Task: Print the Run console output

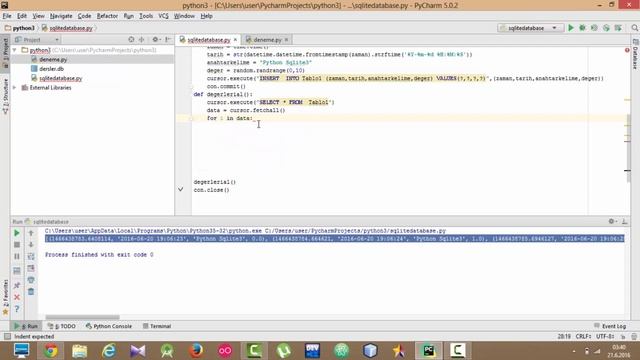Action: [31, 280]
